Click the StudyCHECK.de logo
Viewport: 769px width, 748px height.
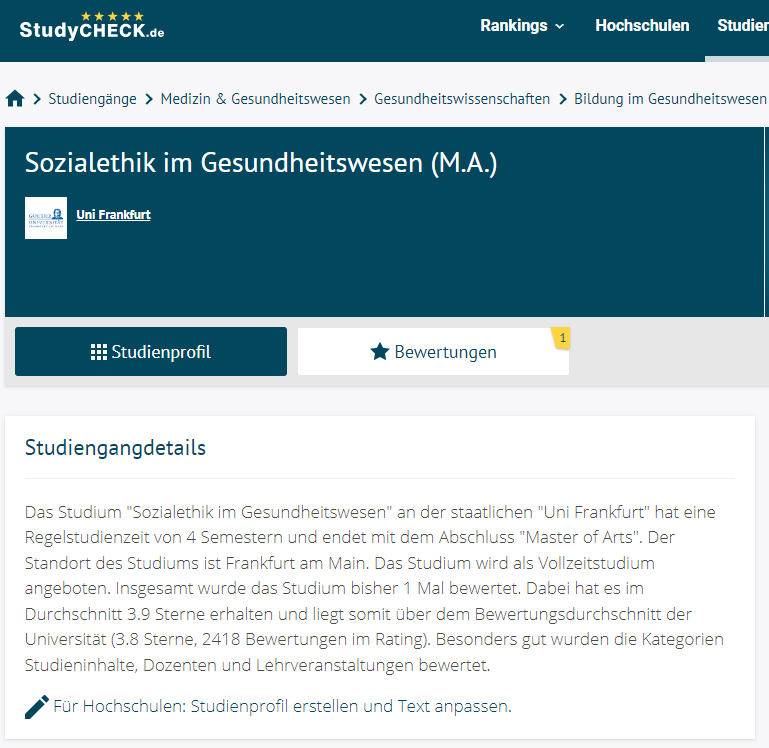[x=92, y=31]
